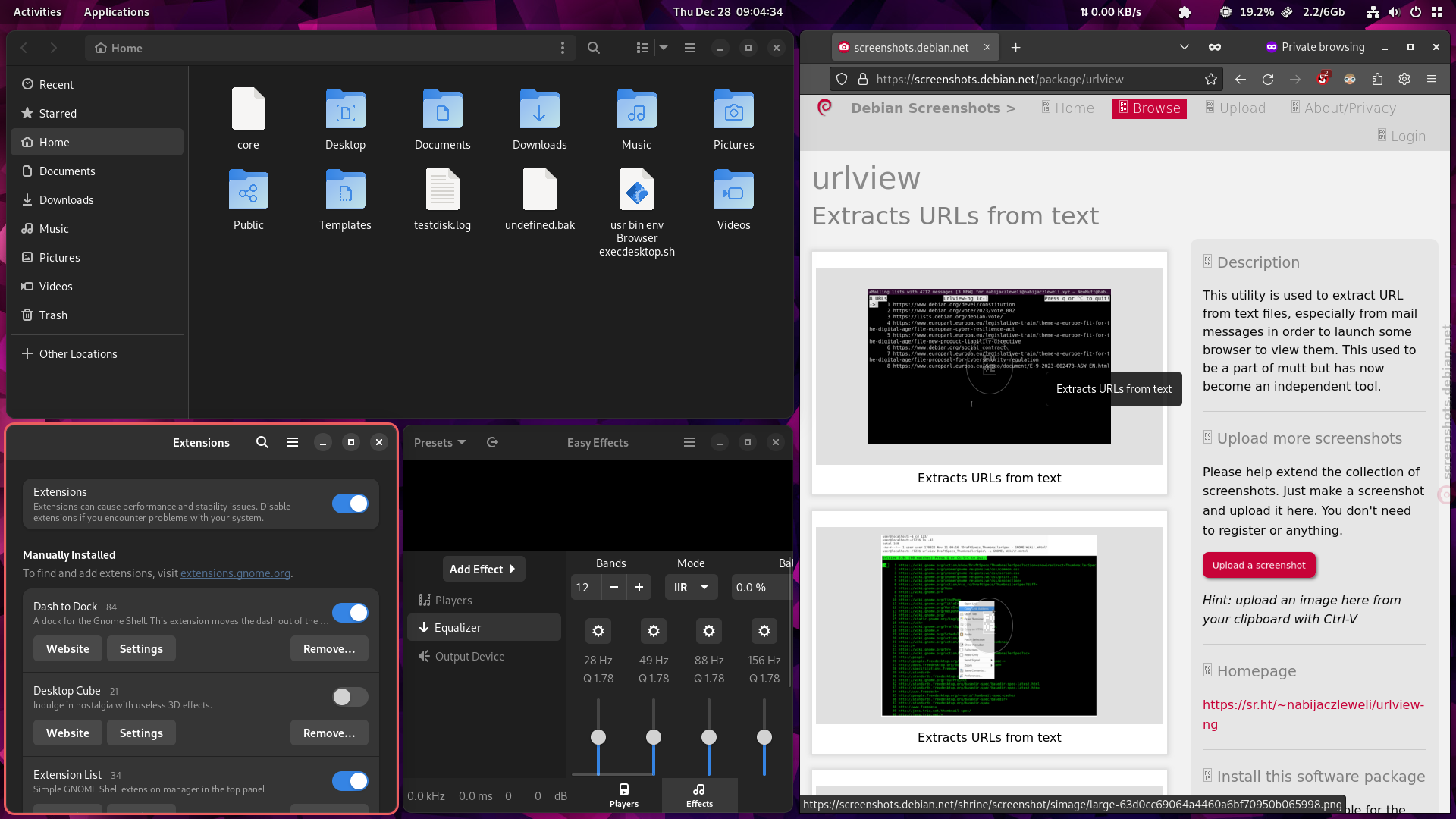Viewport: 1456px width, 819px height.
Task: Open the Extensions app menu
Action: click(293, 442)
